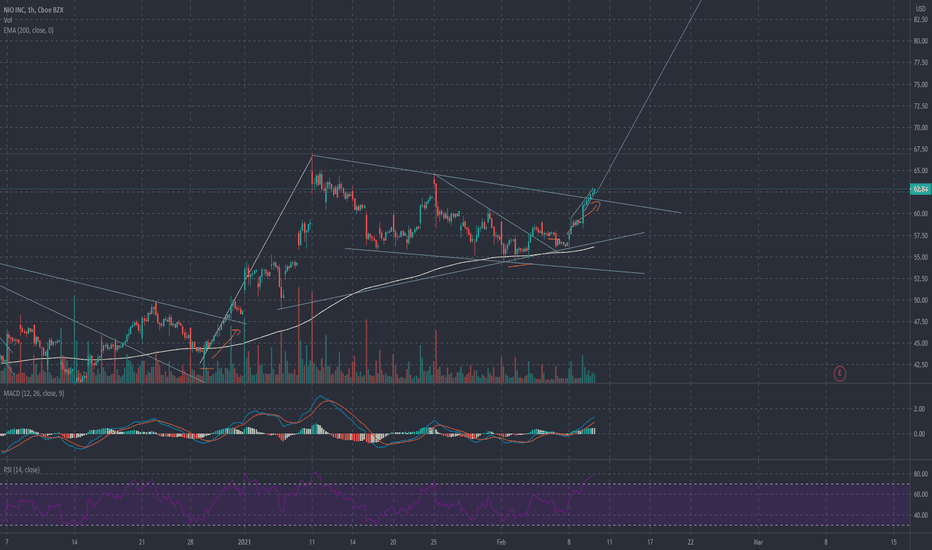Click the 17 date label on time axis
Image resolution: width=932 pixels, height=550 pixels.
[650, 542]
